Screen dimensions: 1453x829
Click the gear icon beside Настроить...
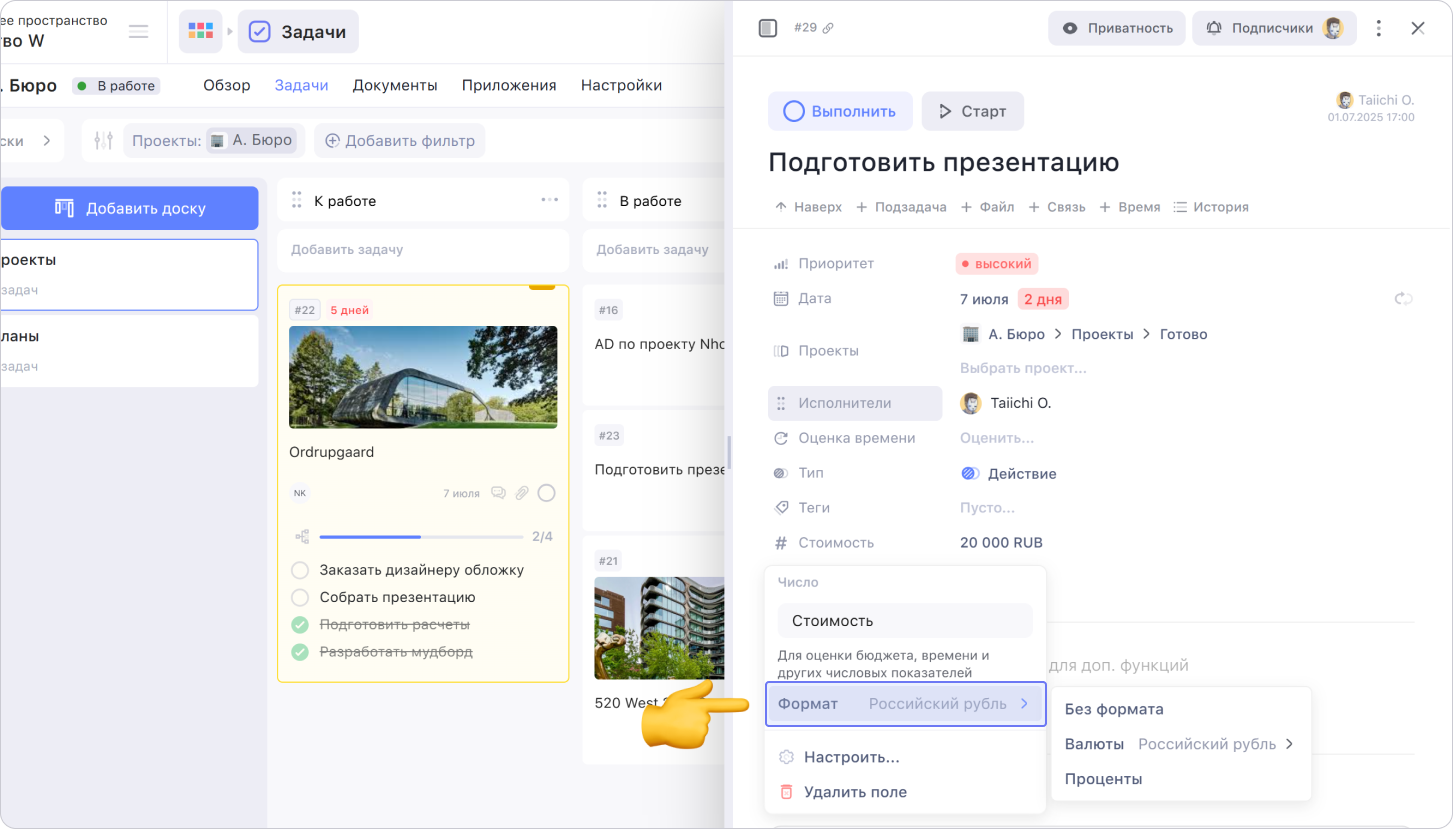(x=786, y=757)
